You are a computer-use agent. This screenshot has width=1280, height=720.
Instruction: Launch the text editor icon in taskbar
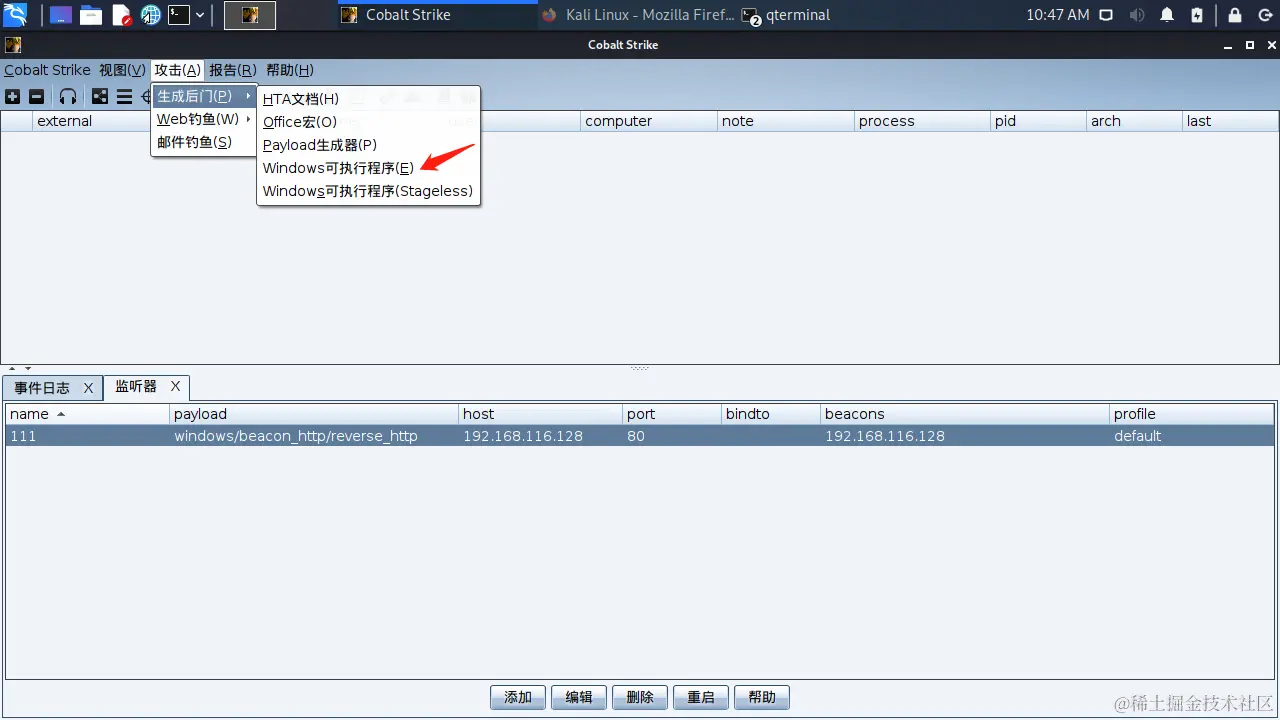121,15
